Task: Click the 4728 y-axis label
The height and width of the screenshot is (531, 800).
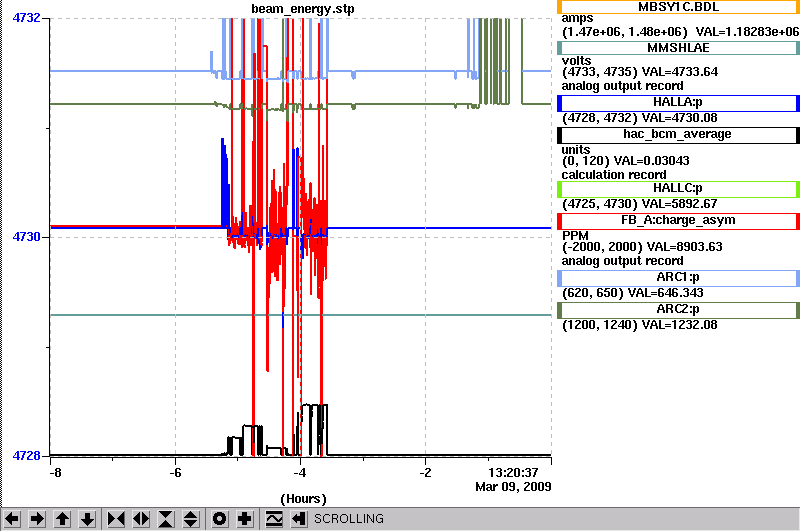Action: [x=27, y=456]
